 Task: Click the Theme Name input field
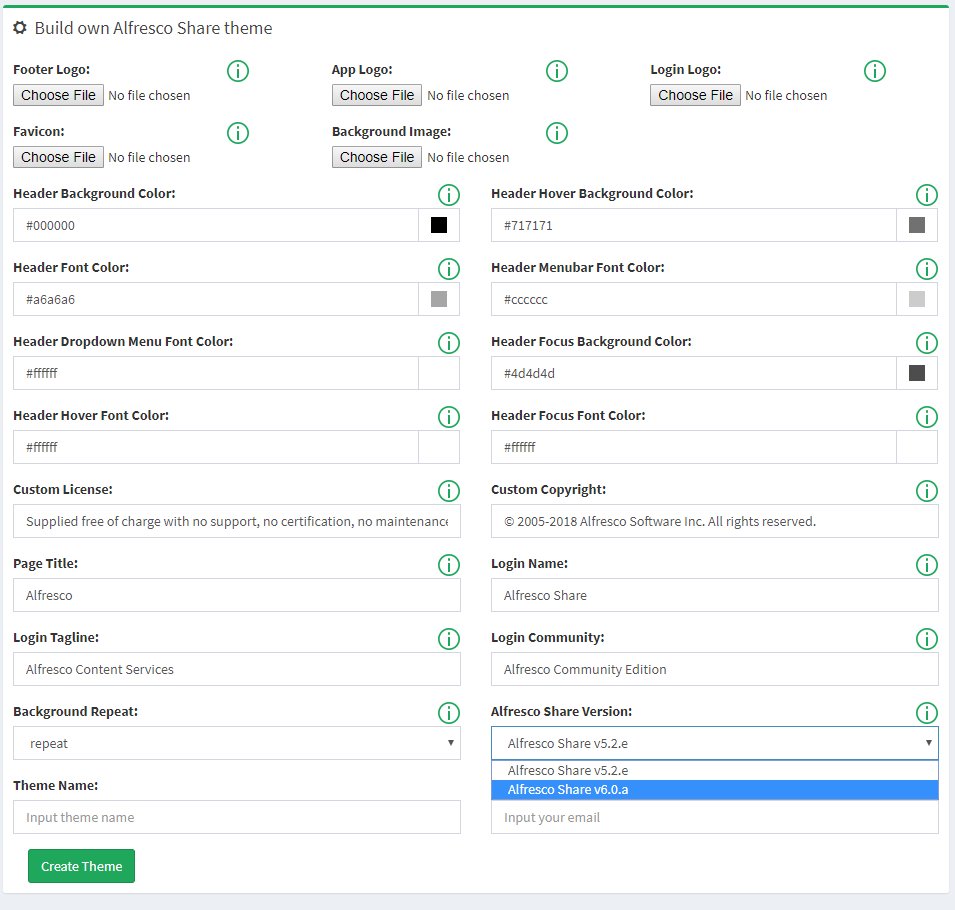pos(236,817)
